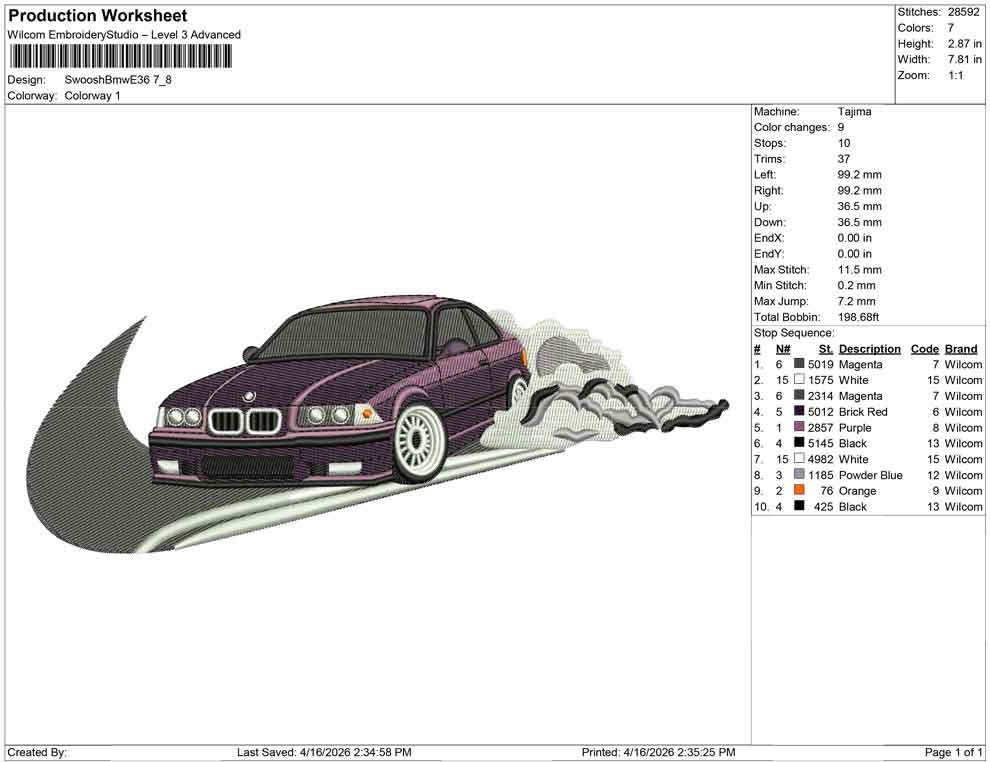Select the Magenta swatch for thread 5019

point(797,364)
